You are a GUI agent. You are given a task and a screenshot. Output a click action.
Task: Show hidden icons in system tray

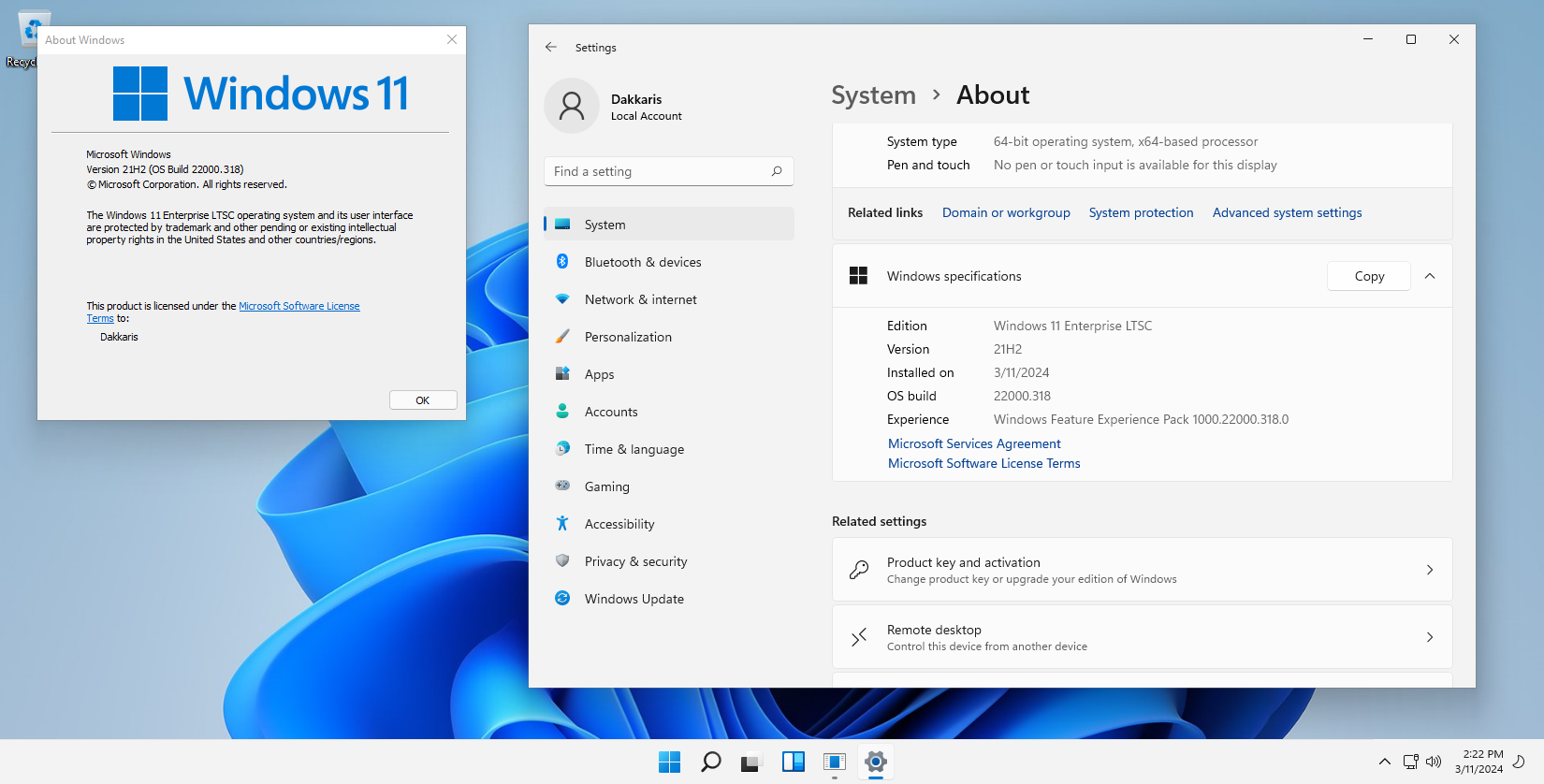coord(1384,762)
